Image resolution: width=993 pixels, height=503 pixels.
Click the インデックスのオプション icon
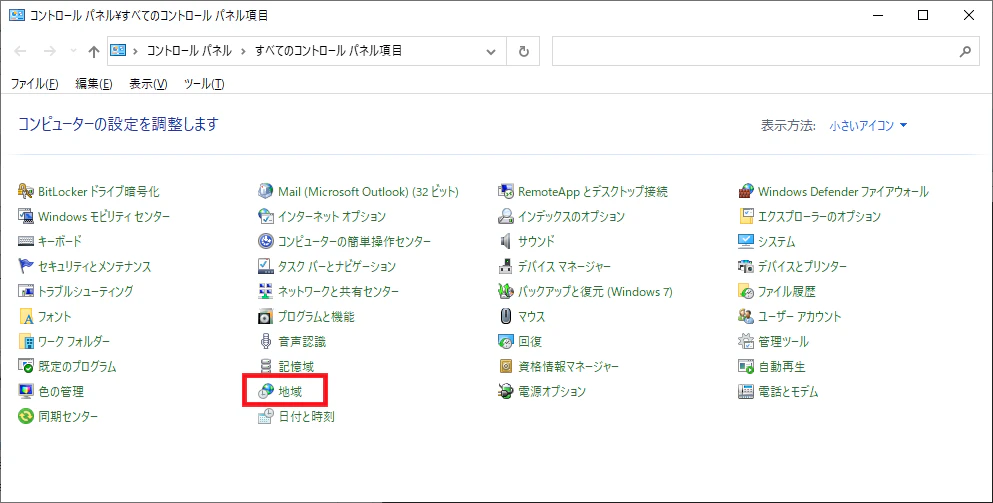[505, 217]
